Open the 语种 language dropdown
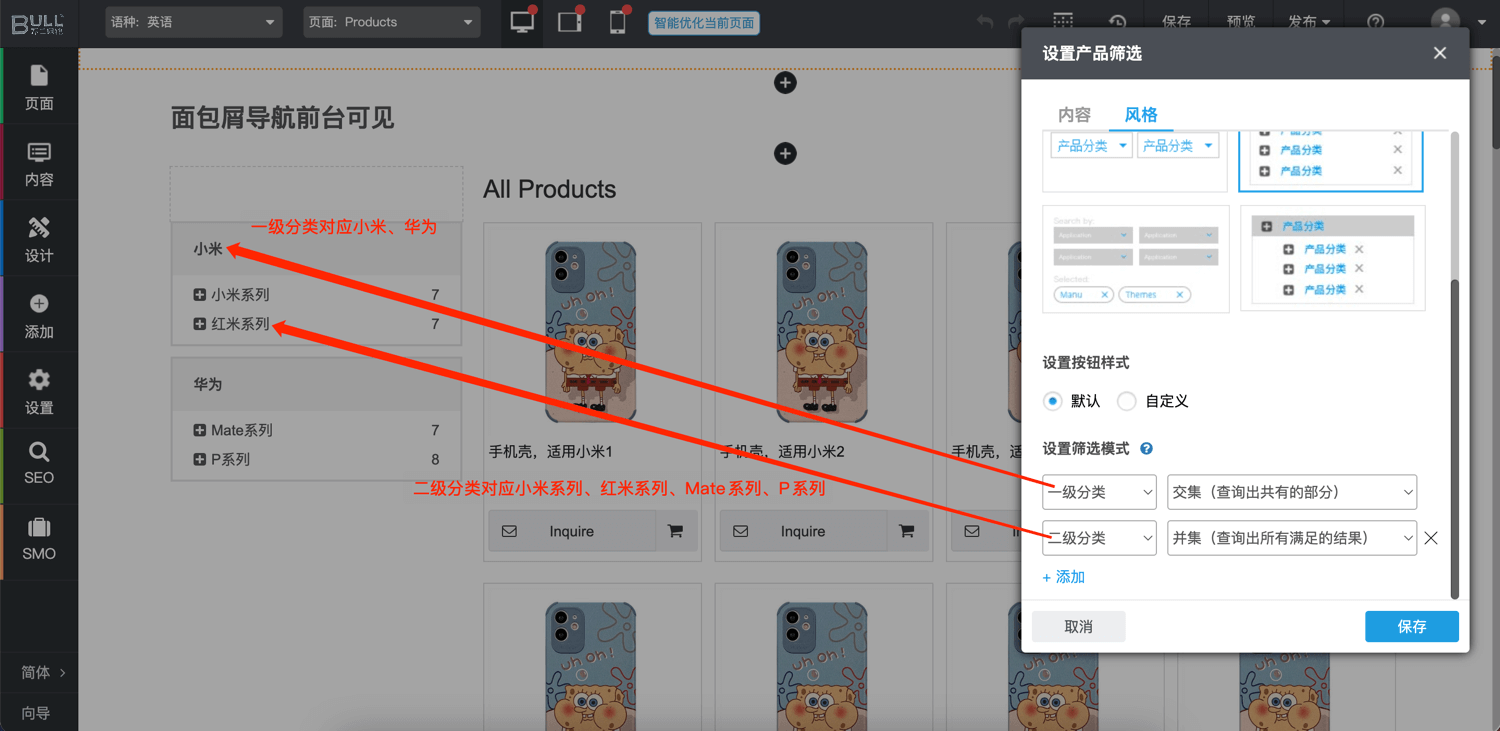Image resolution: width=1500 pixels, height=731 pixels. coord(193,22)
